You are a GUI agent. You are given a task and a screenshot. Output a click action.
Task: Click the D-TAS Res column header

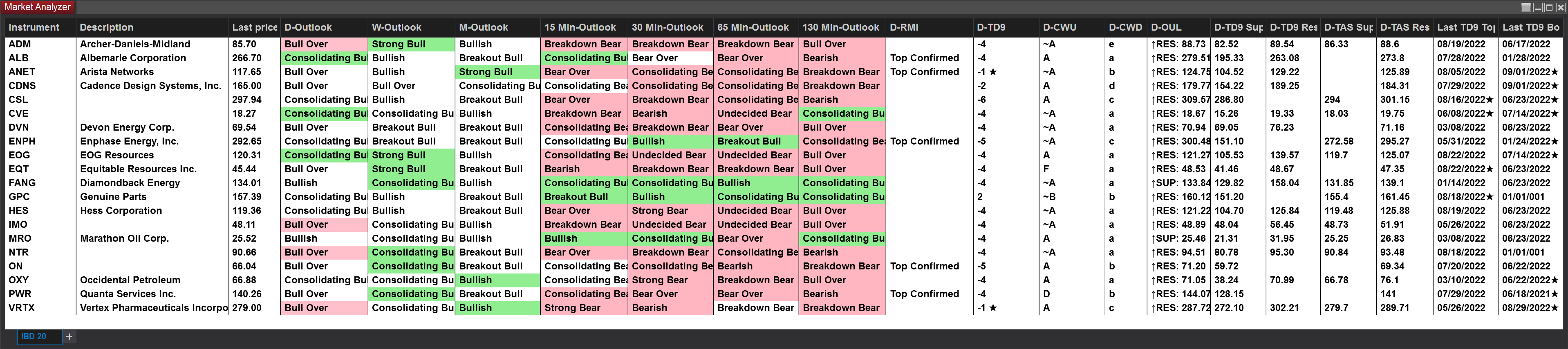point(1405,27)
